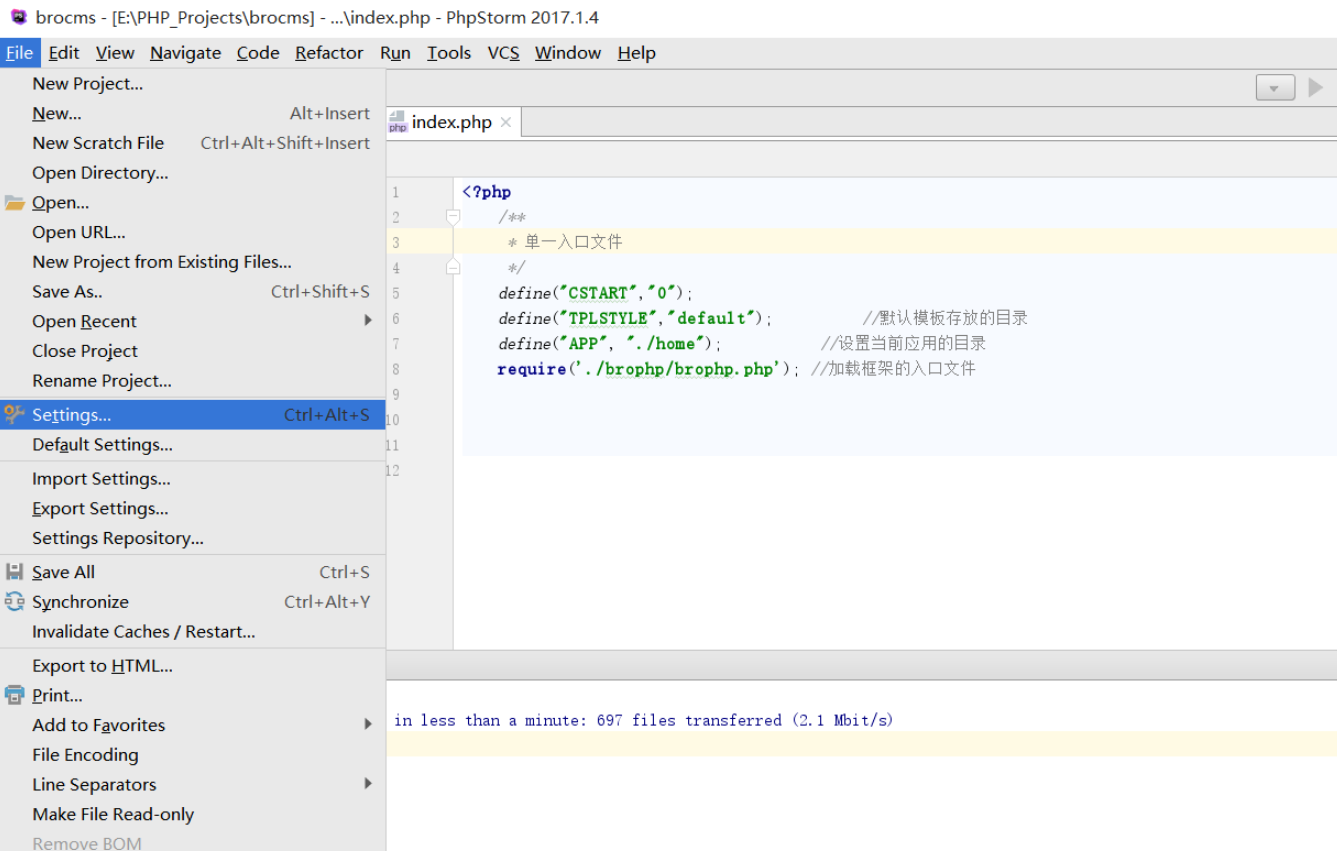Expand the Open Recent submenu
Image resolution: width=1337 pixels, height=851 pixels.
click(x=192, y=321)
